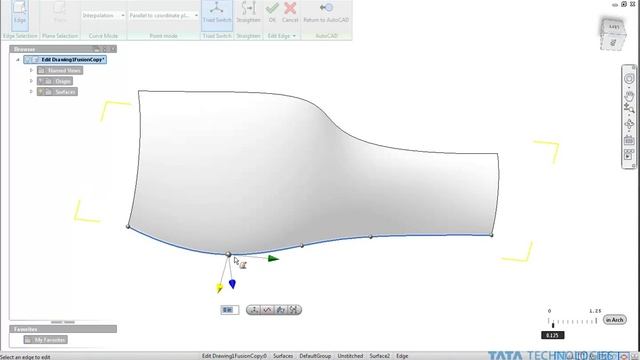Viewport: 640px width, 360px height.
Task: Click the value input field below triad
Action: (x=229, y=310)
